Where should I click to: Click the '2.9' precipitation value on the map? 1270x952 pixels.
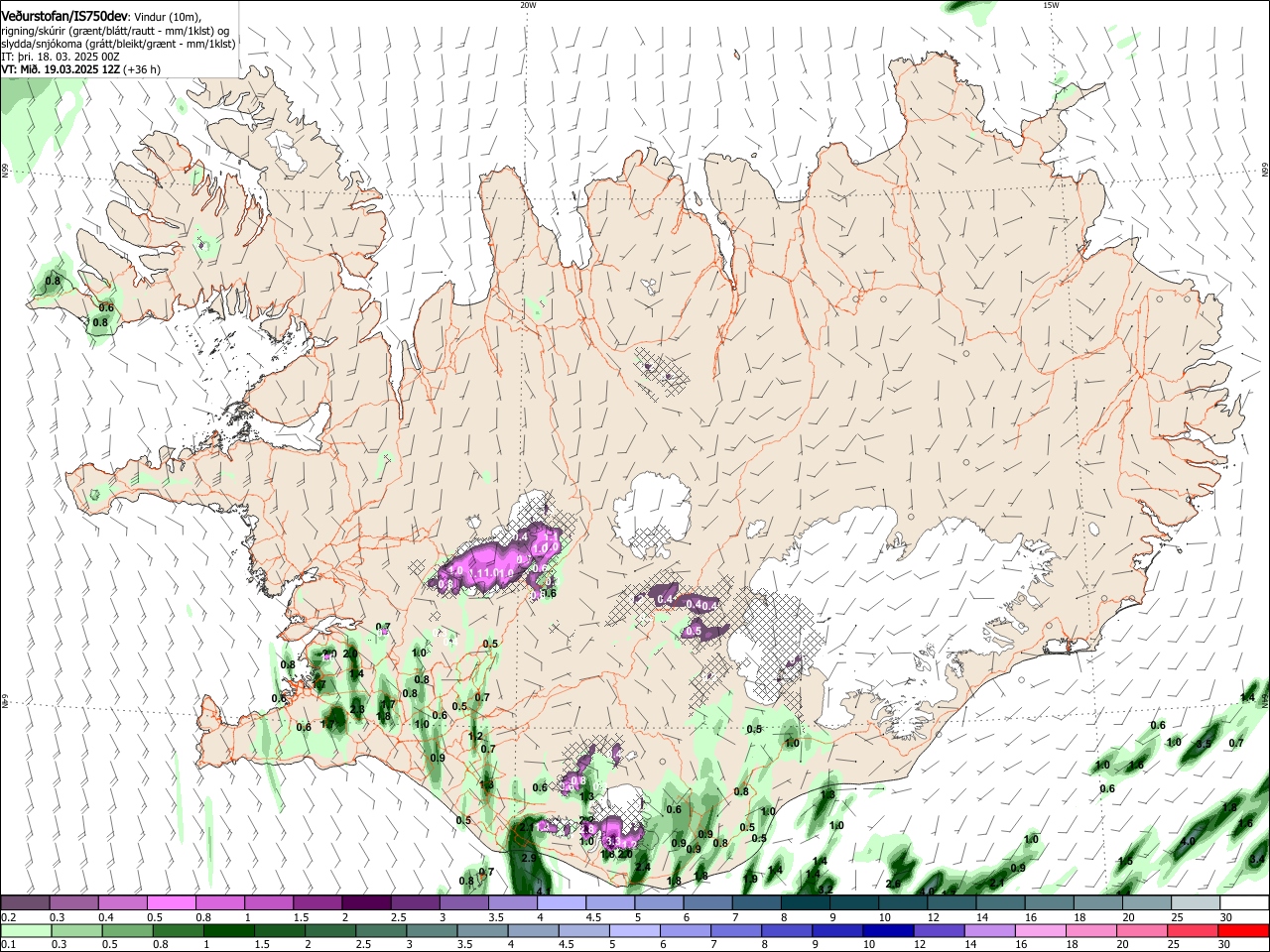point(529,858)
